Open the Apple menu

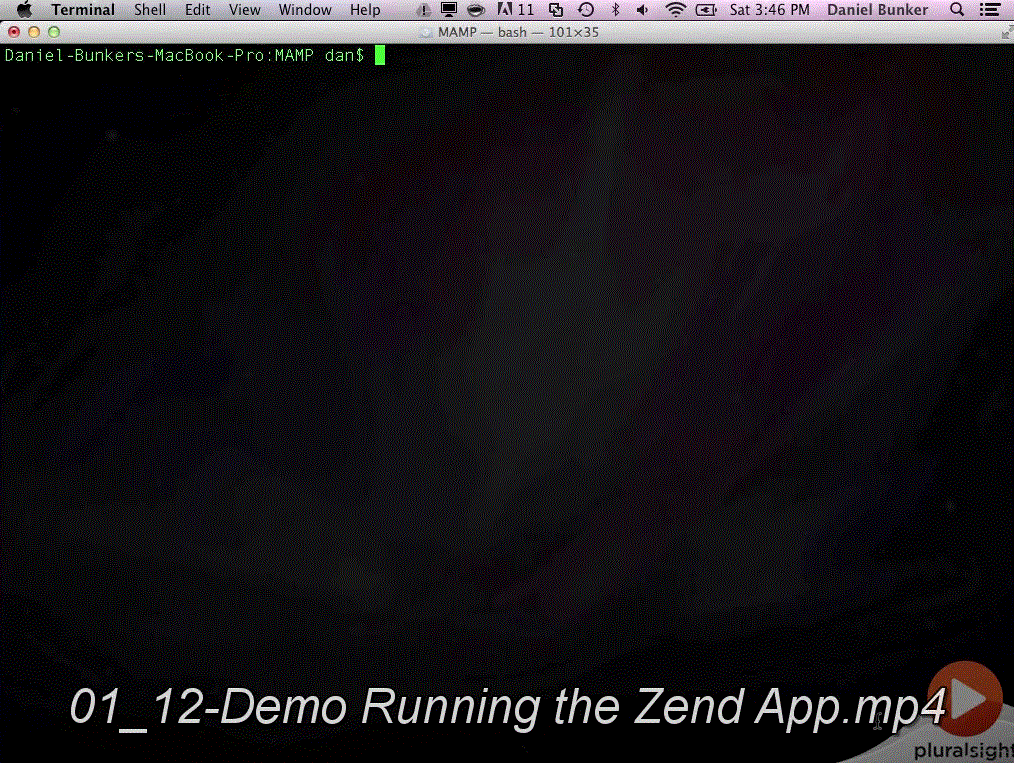24,10
